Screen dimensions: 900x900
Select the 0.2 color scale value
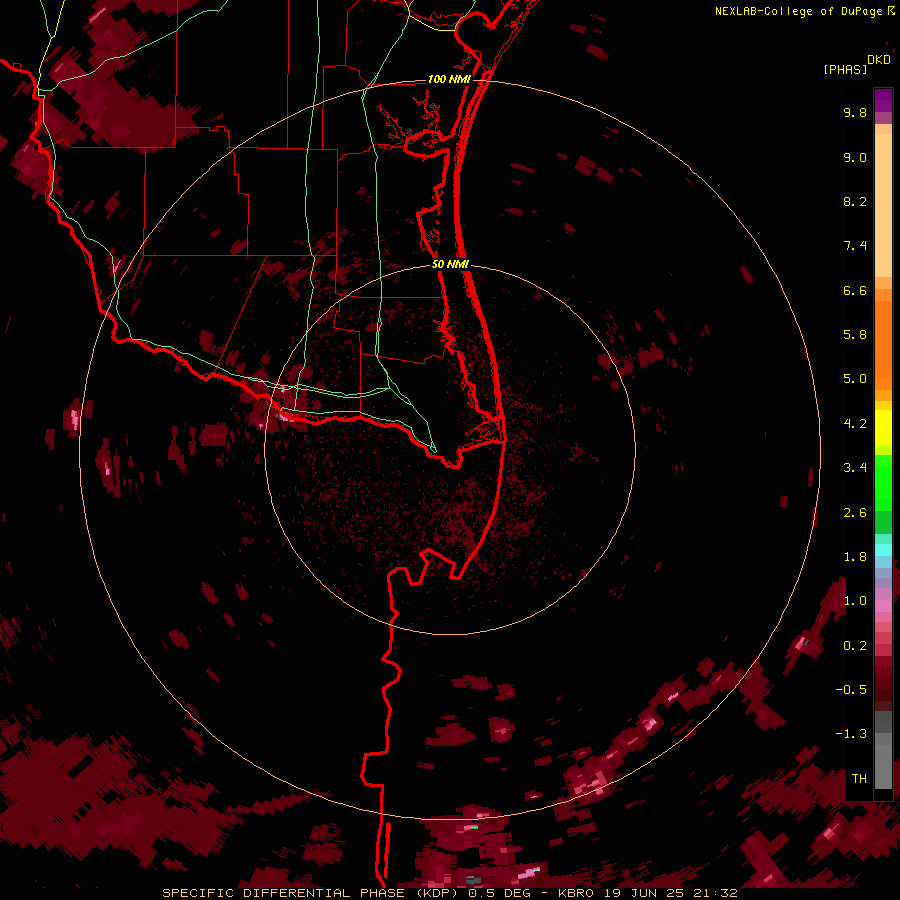coord(855,646)
